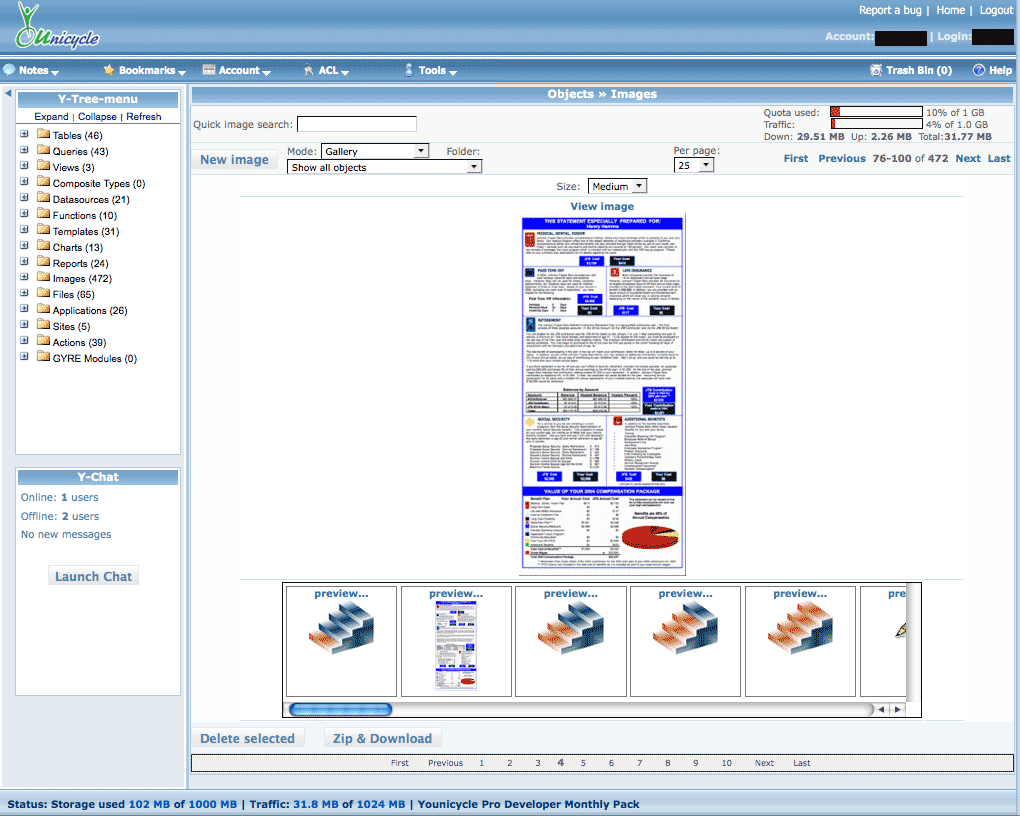The height and width of the screenshot is (816, 1020).
Task: Click the Bookmarks star icon
Action: point(109,71)
